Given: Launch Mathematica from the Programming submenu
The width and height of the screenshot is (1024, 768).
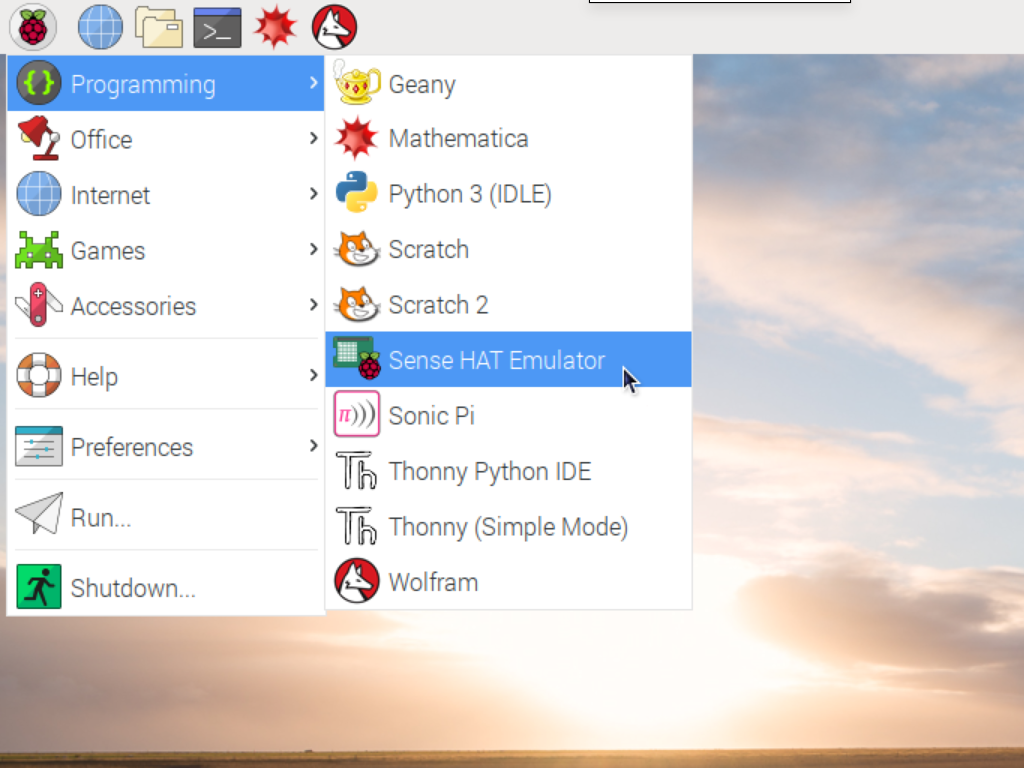Looking at the screenshot, I should tap(509, 138).
